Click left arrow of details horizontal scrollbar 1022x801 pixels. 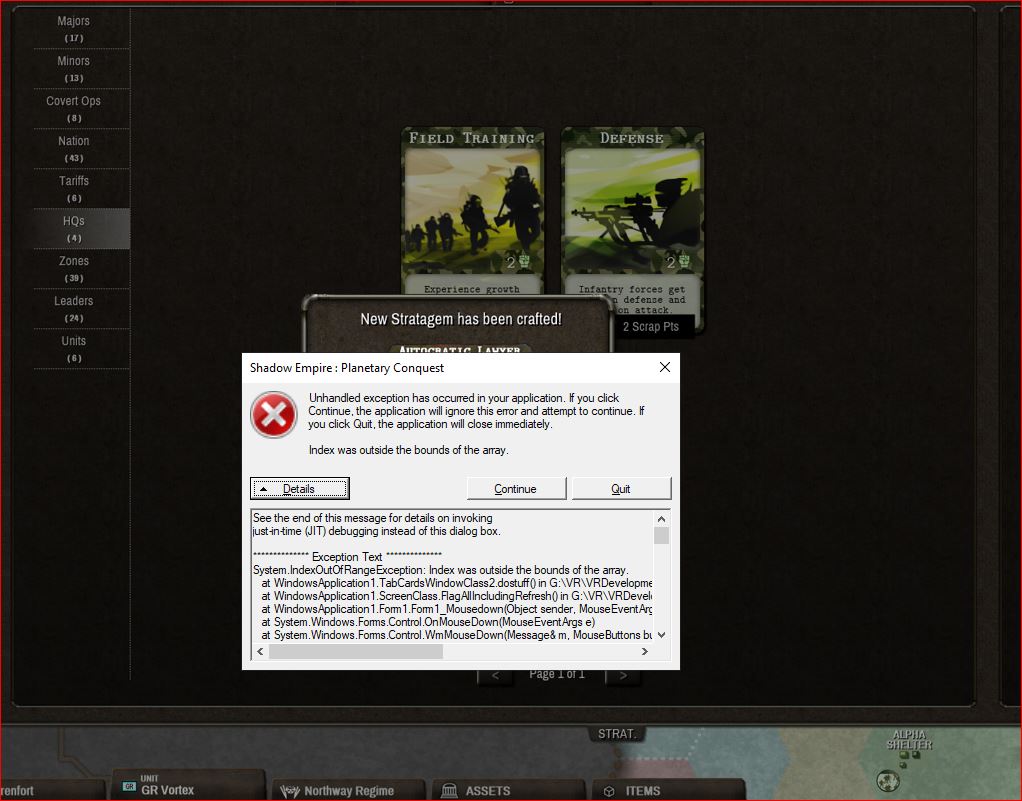click(x=260, y=651)
